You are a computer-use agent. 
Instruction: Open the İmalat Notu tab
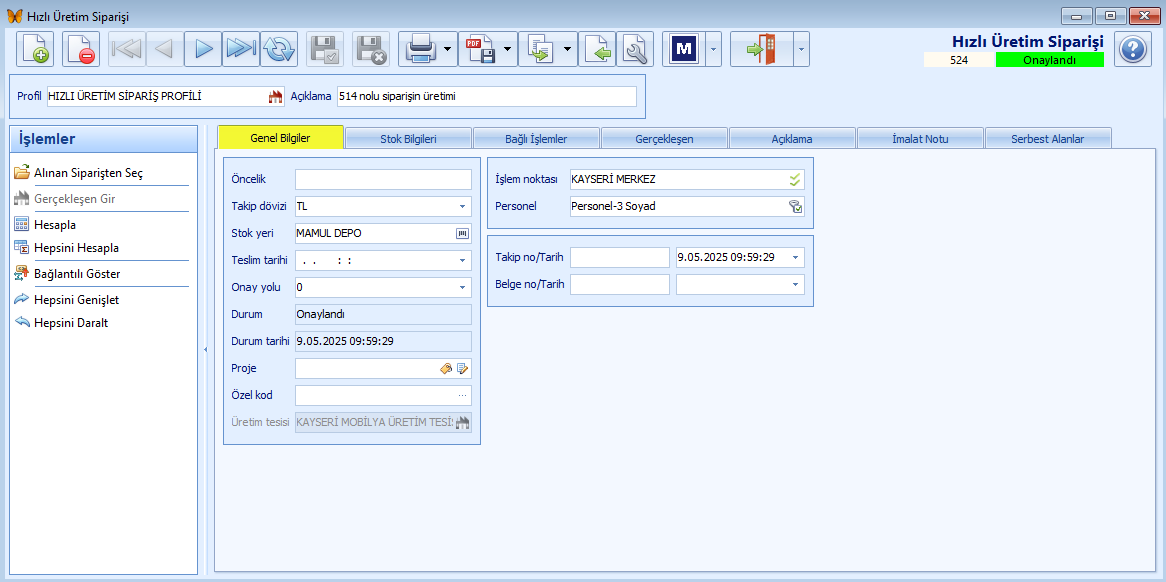[920, 139]
